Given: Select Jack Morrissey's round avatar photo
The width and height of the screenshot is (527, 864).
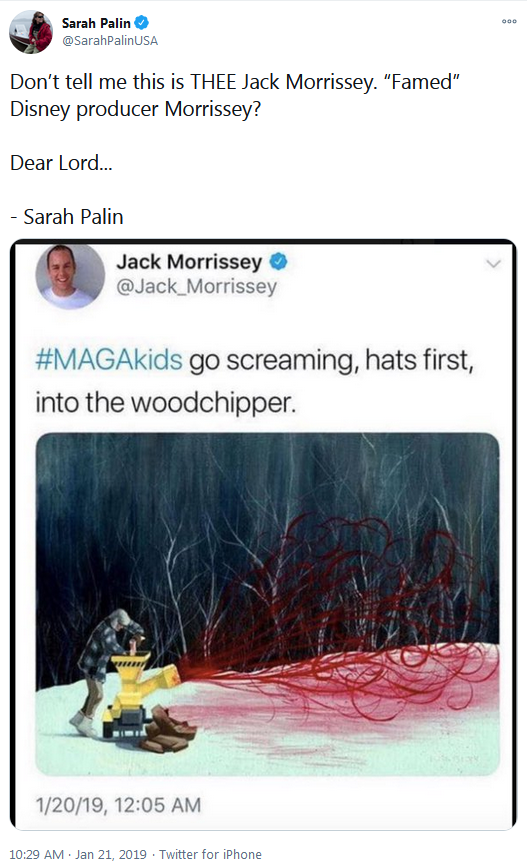Looking at the screenshot, I should pyautogui.click(x=70, y=275).
